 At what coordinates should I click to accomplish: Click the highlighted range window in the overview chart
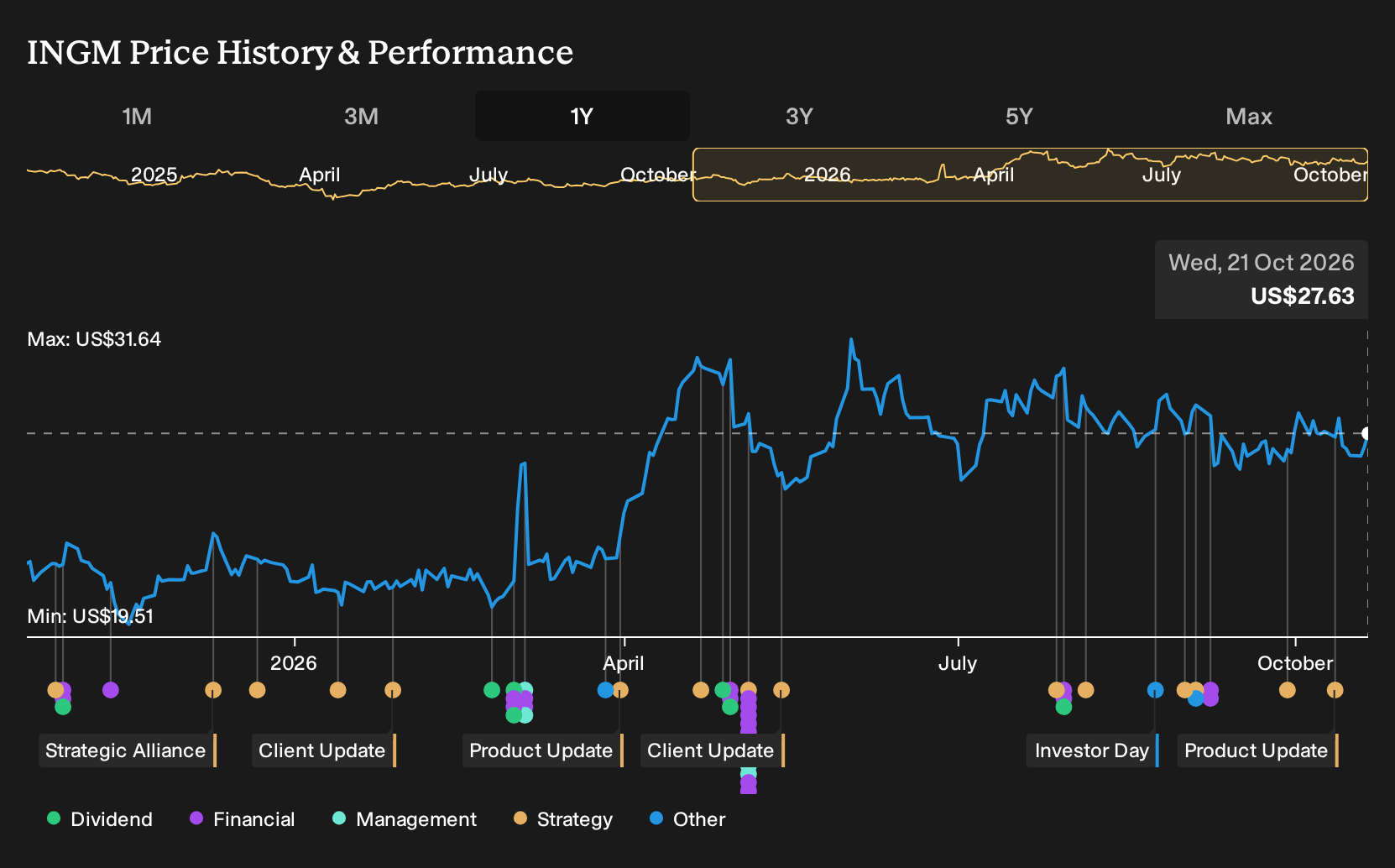[x=1030, y=175]
